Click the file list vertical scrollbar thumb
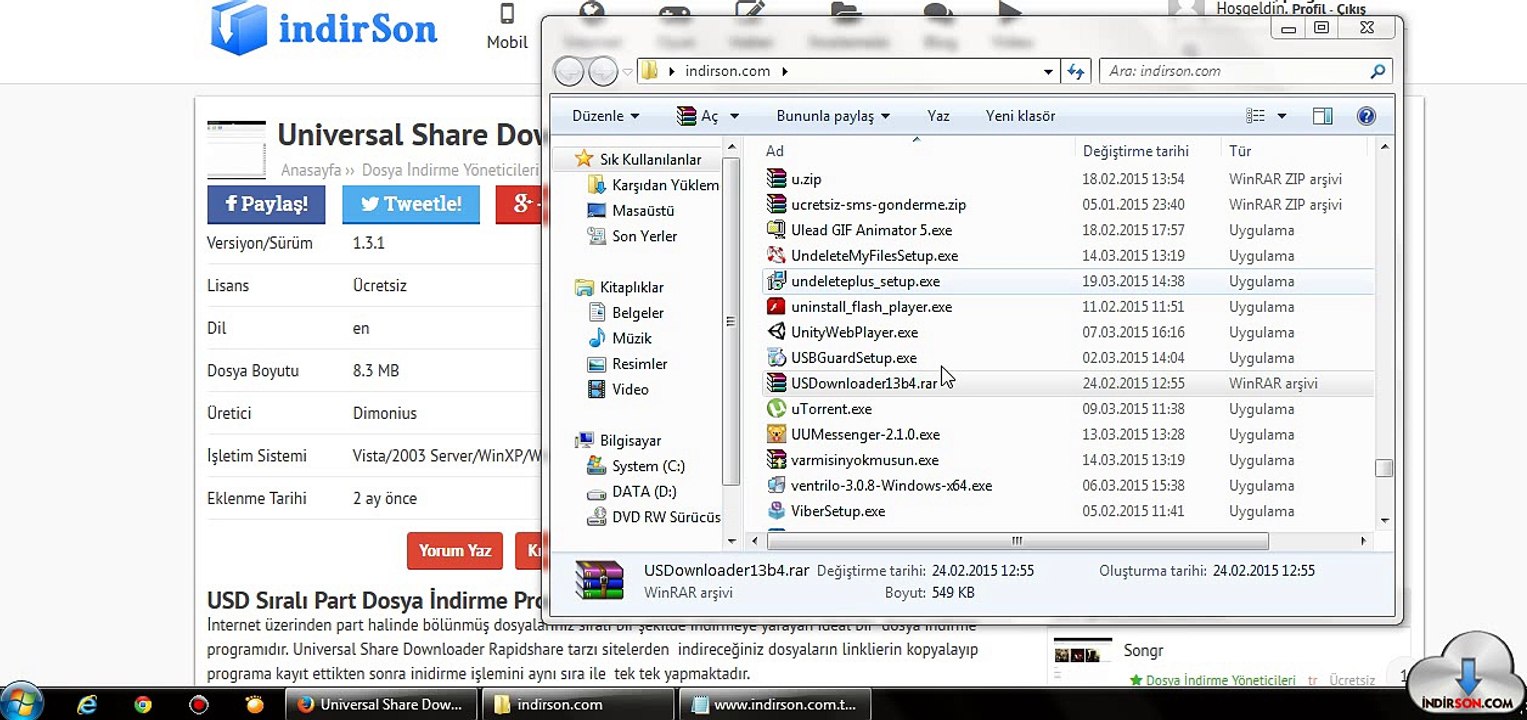 pos(1384,469)
